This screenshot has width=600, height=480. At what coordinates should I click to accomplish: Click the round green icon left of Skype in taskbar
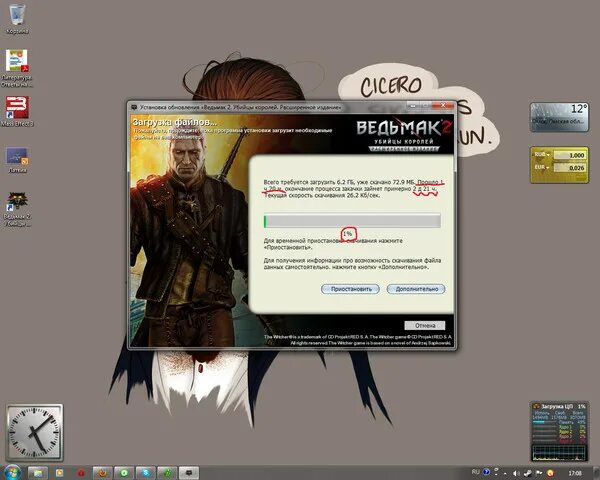coord(124,473)
